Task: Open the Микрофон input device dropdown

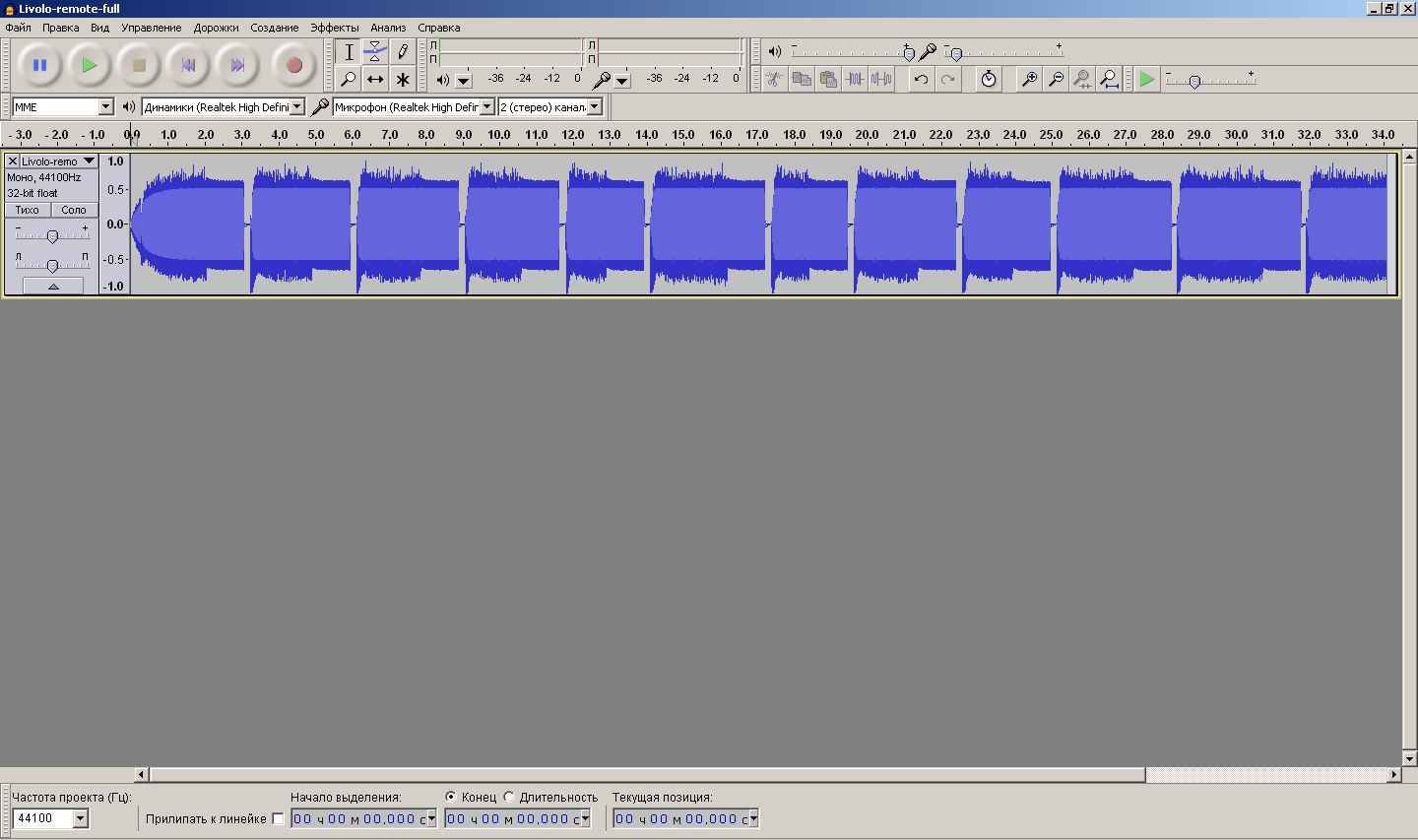Action: (x=486, y=106)
